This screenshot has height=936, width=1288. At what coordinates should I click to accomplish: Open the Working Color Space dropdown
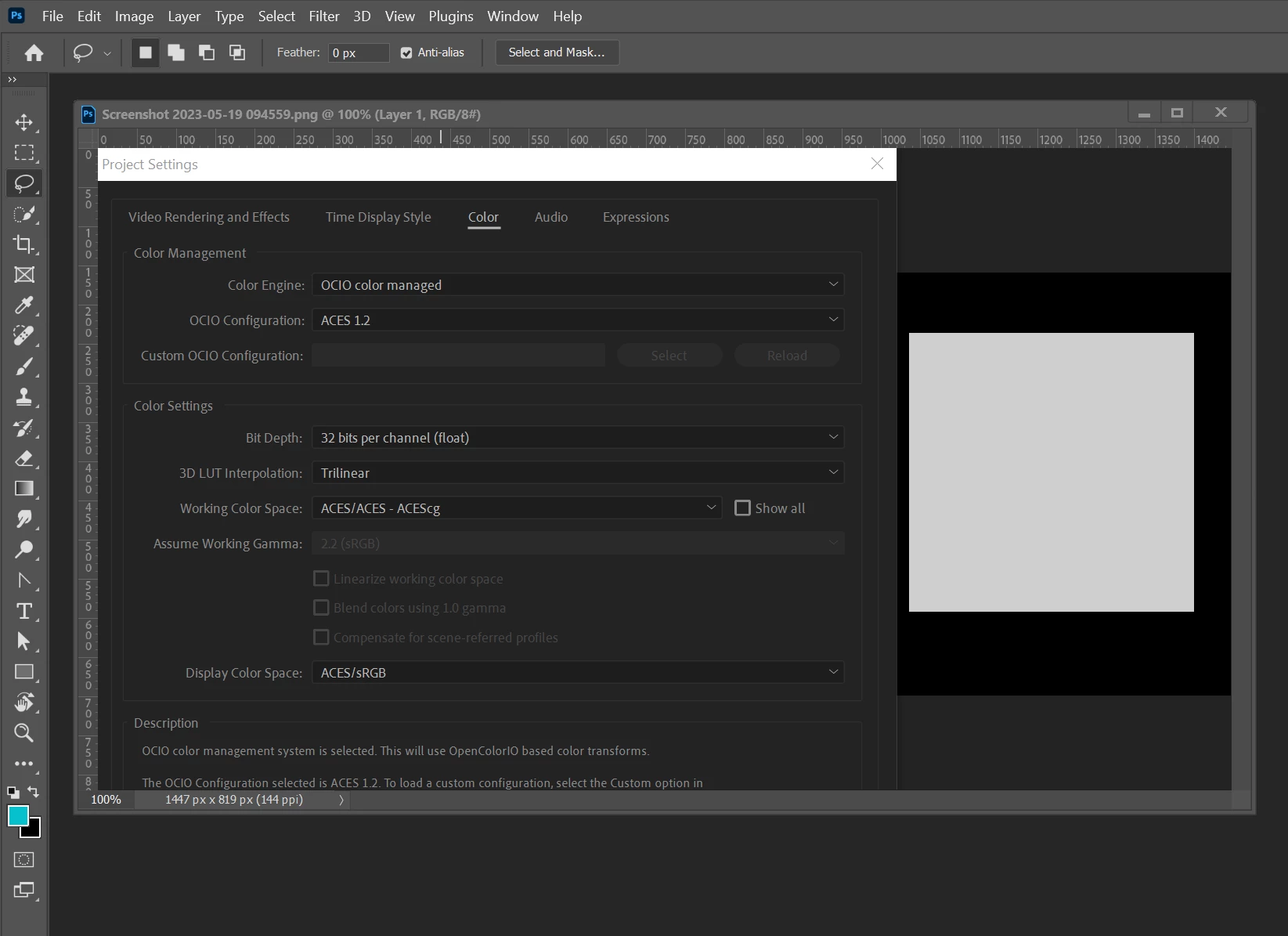pos(517,508)
